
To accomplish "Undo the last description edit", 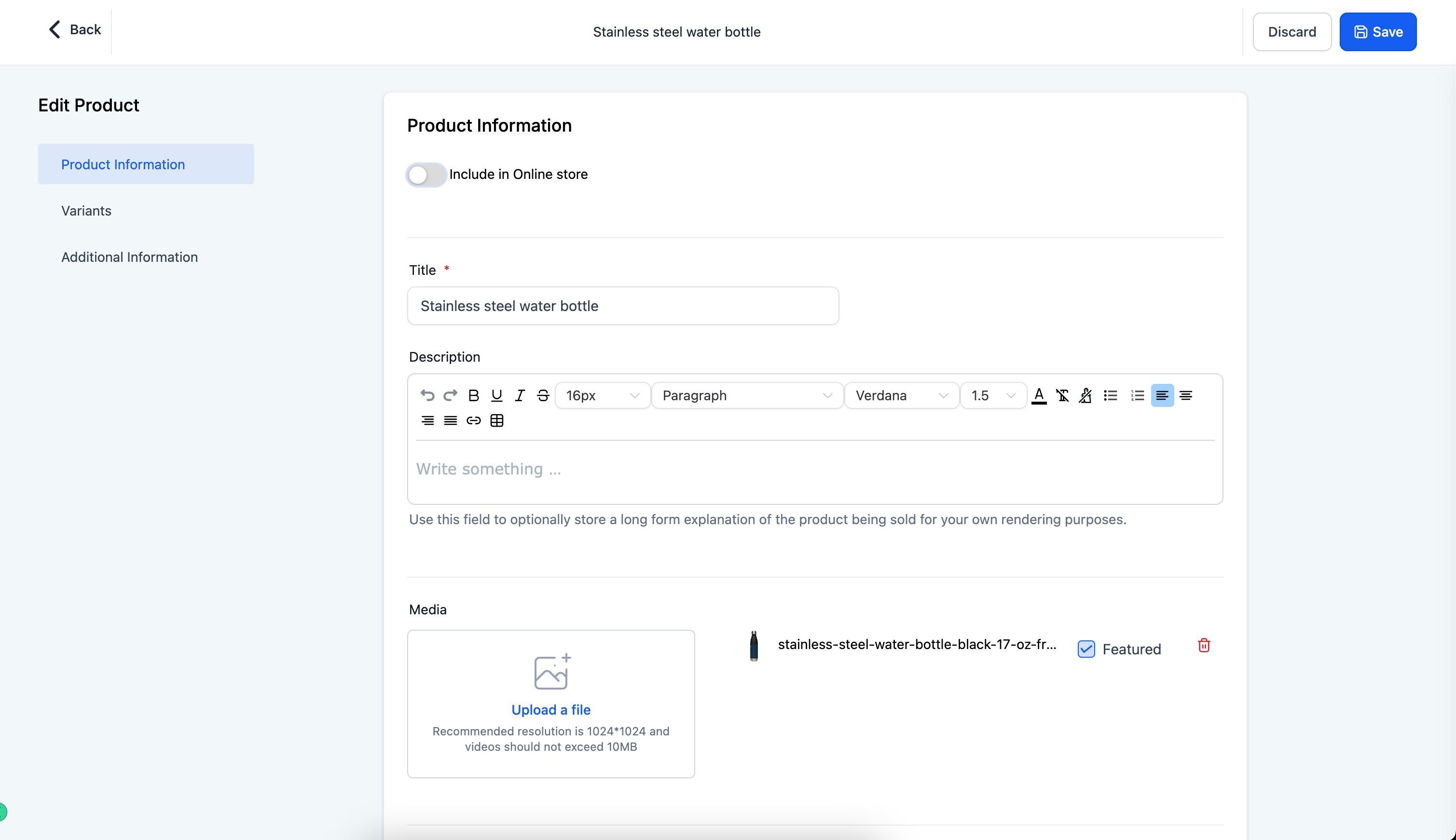I will (x=427, y=395).
